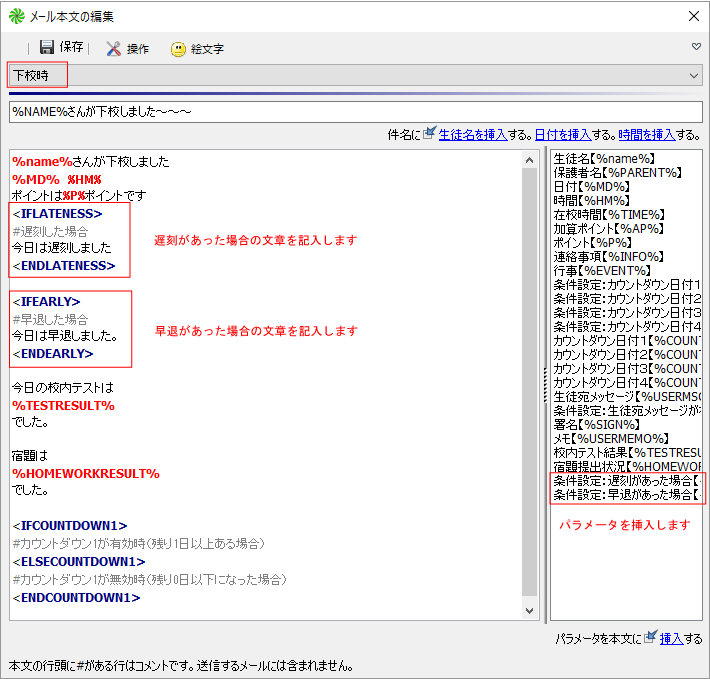Select ポイント【%P%】 parameter
Screen dimensions: 710x679
point(593,243)
